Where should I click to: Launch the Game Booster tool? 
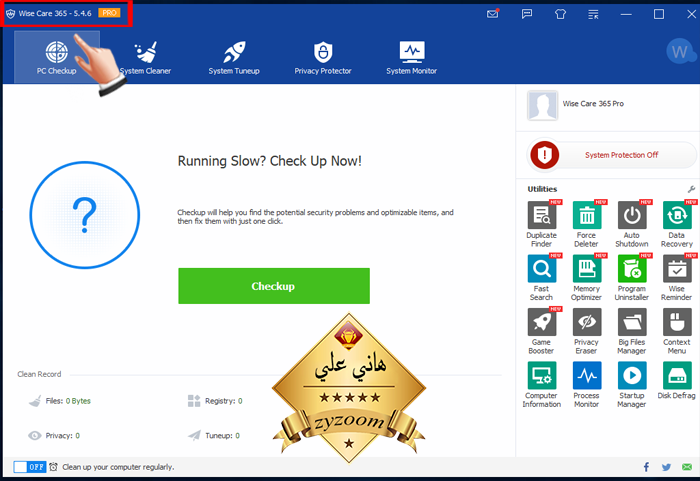click(x=542, y=322)
